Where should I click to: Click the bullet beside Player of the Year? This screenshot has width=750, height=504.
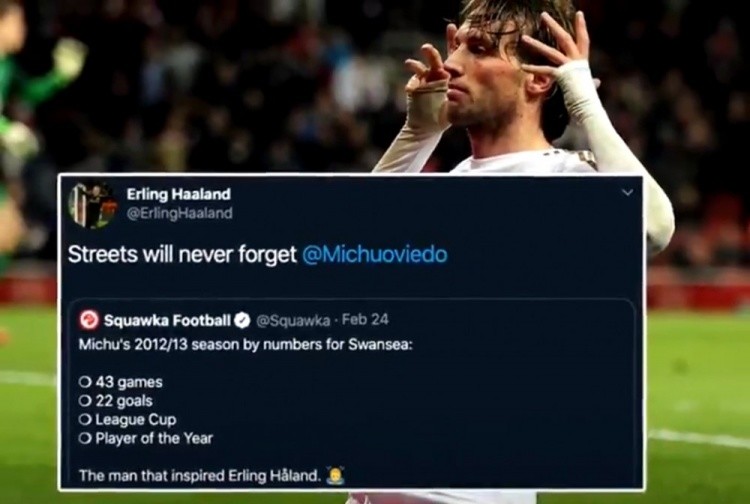(x=85, y=438)
